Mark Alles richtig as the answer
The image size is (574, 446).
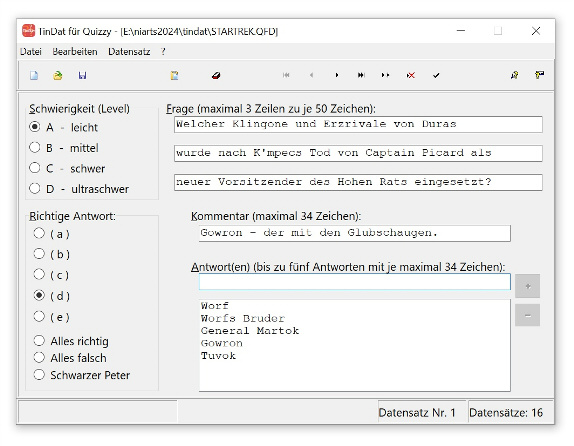[x=71, y=341]
